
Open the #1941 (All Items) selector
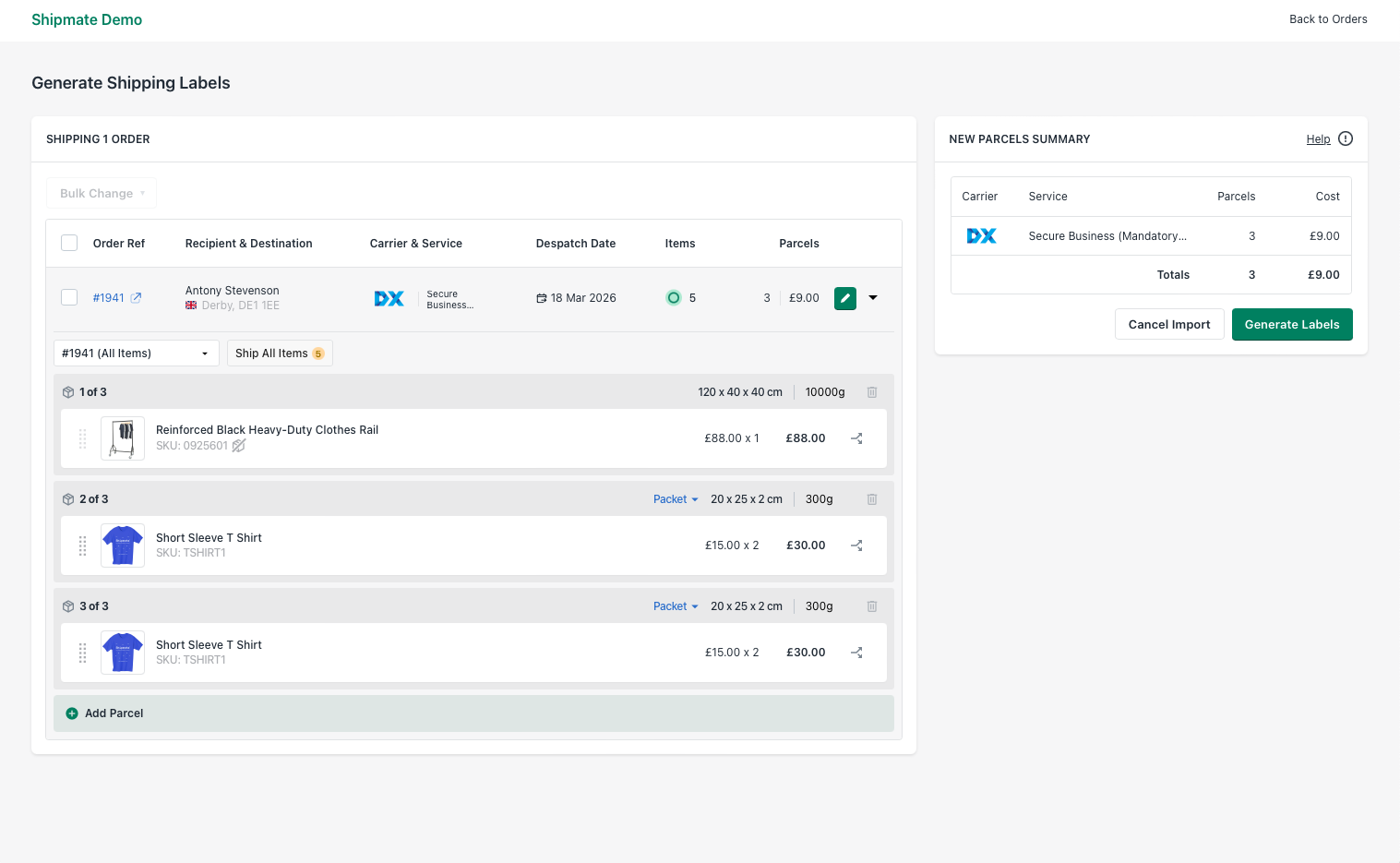coord(136,353)
